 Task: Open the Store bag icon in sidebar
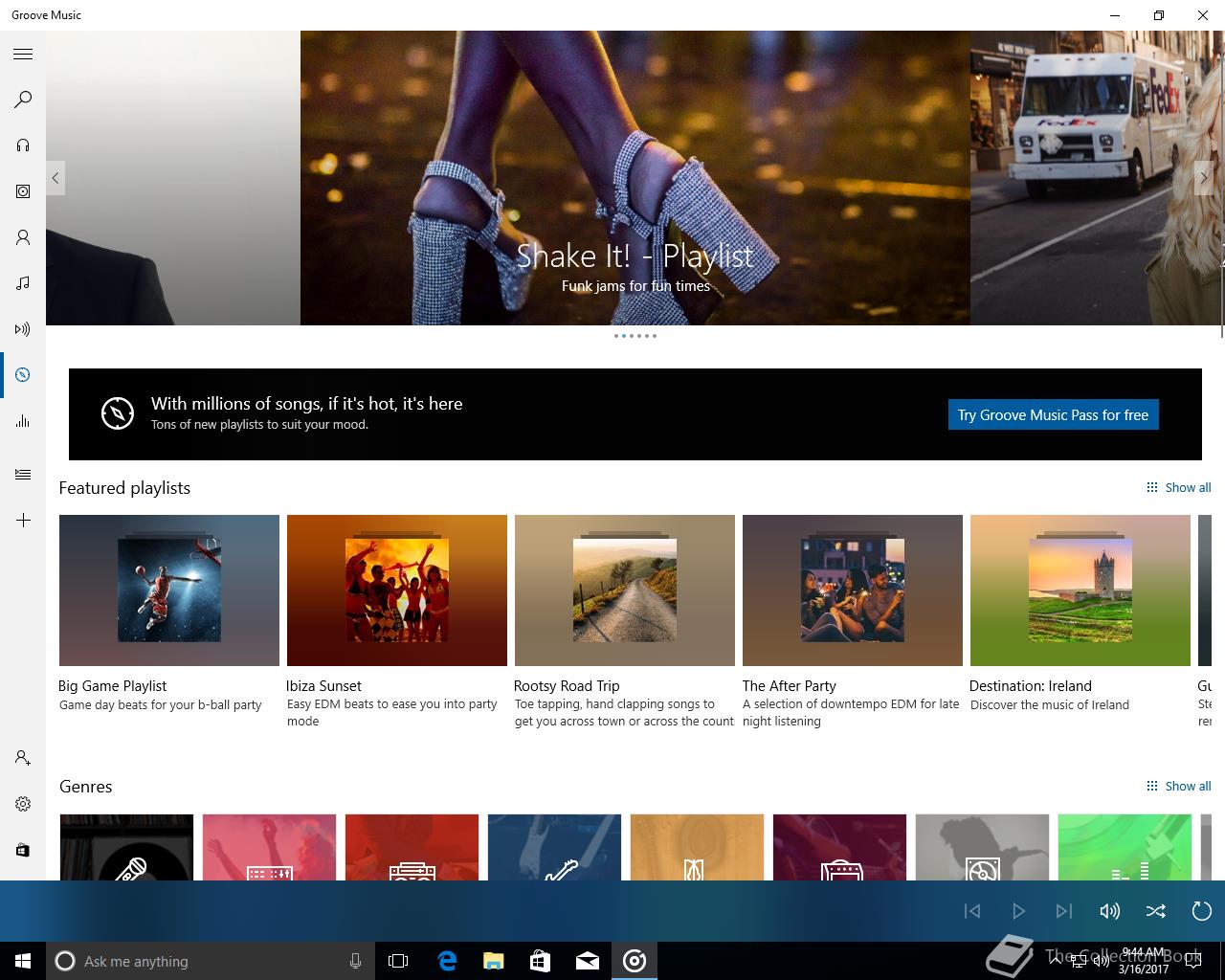(23, 850)
